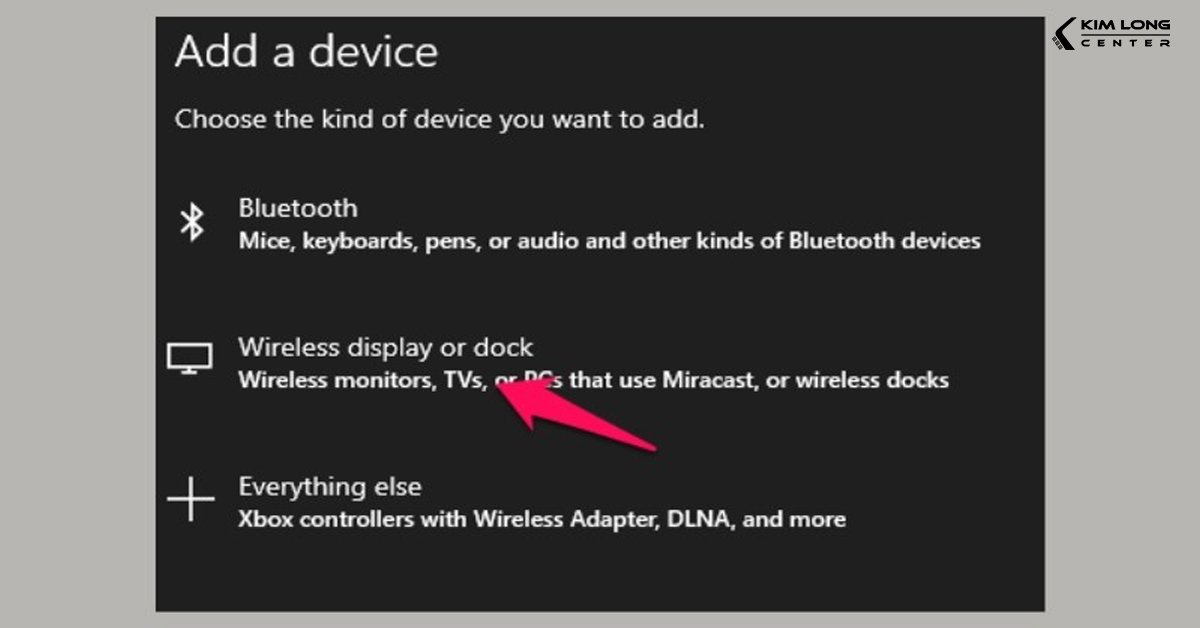This screenshot has width=1200, height=628.
Task: Click the wireless display monitor icon
Action: [190, 358]
